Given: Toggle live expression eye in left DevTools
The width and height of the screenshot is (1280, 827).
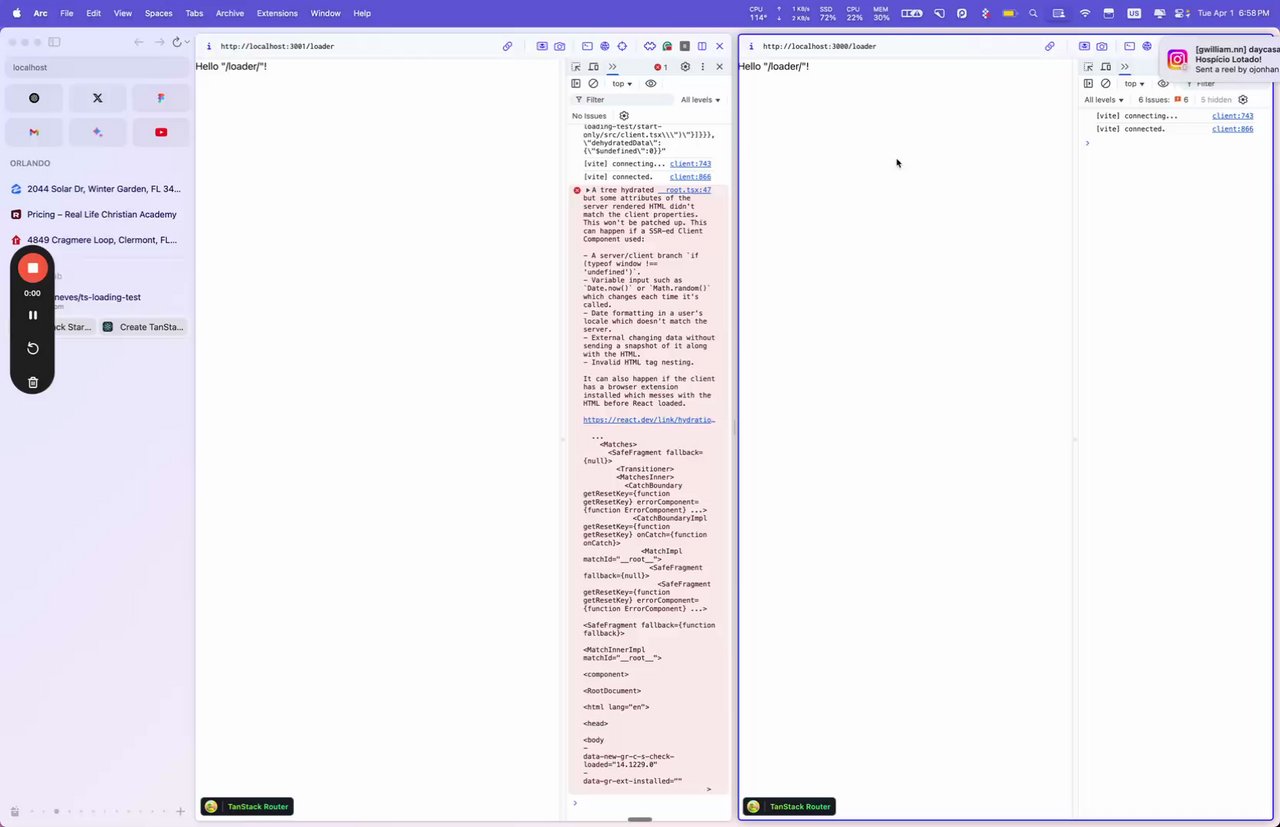Looking at the screenshot, I should [651, 84].
